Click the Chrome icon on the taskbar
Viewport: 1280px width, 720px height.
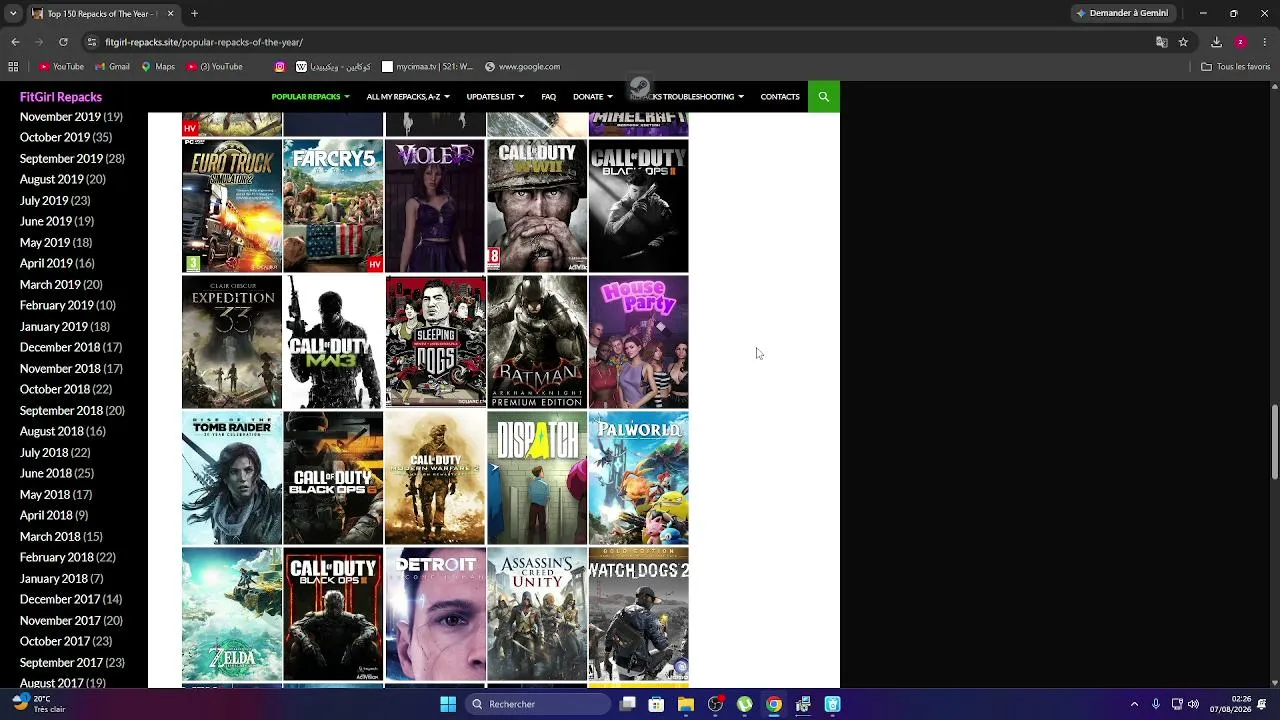774,704
